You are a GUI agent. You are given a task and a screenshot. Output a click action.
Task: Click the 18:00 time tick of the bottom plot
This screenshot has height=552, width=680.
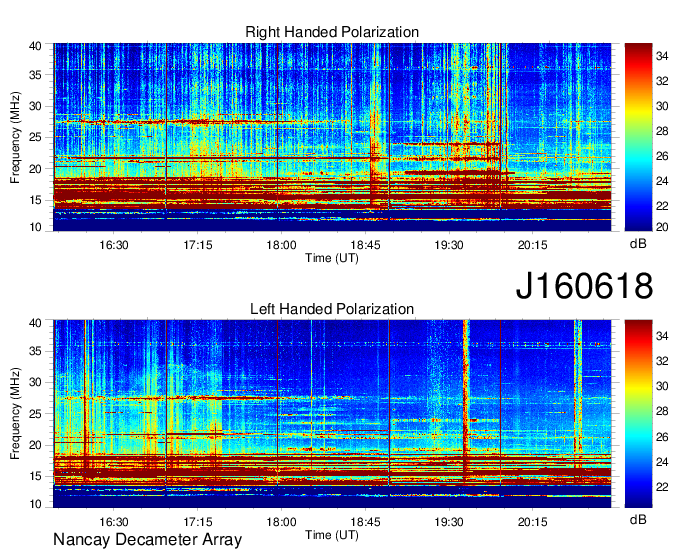(281, 521)
